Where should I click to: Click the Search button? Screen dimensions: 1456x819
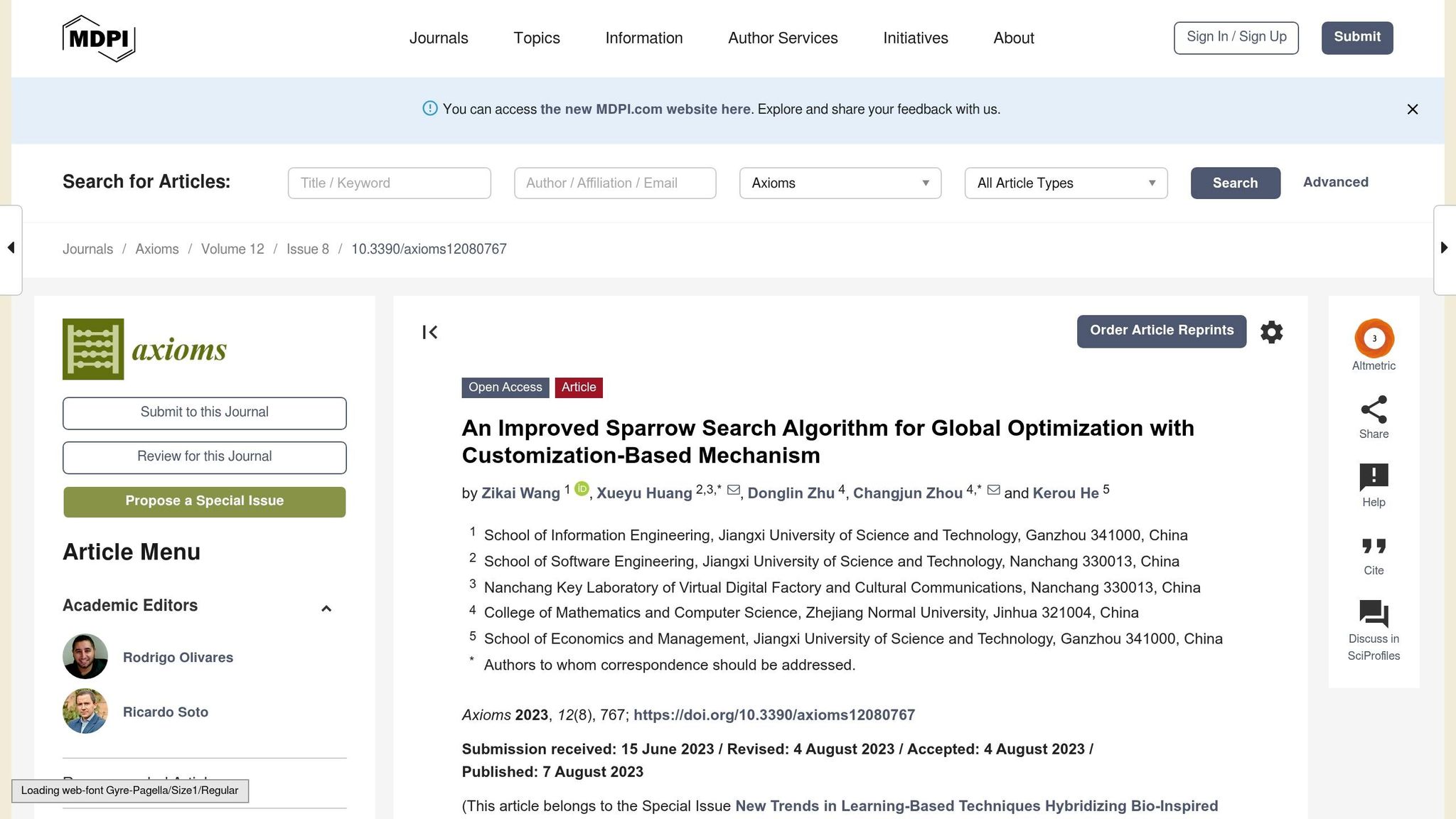point(1236,183)
